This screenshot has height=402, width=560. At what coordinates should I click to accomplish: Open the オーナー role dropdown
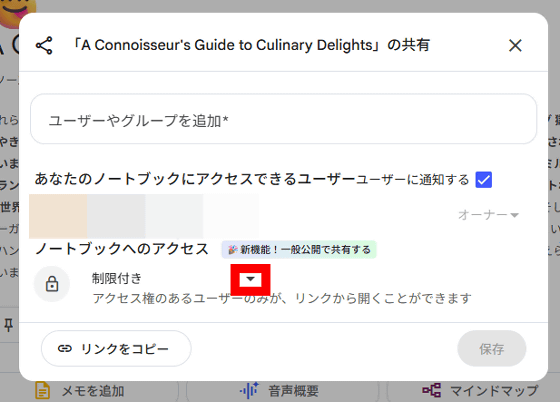(488, 215)
